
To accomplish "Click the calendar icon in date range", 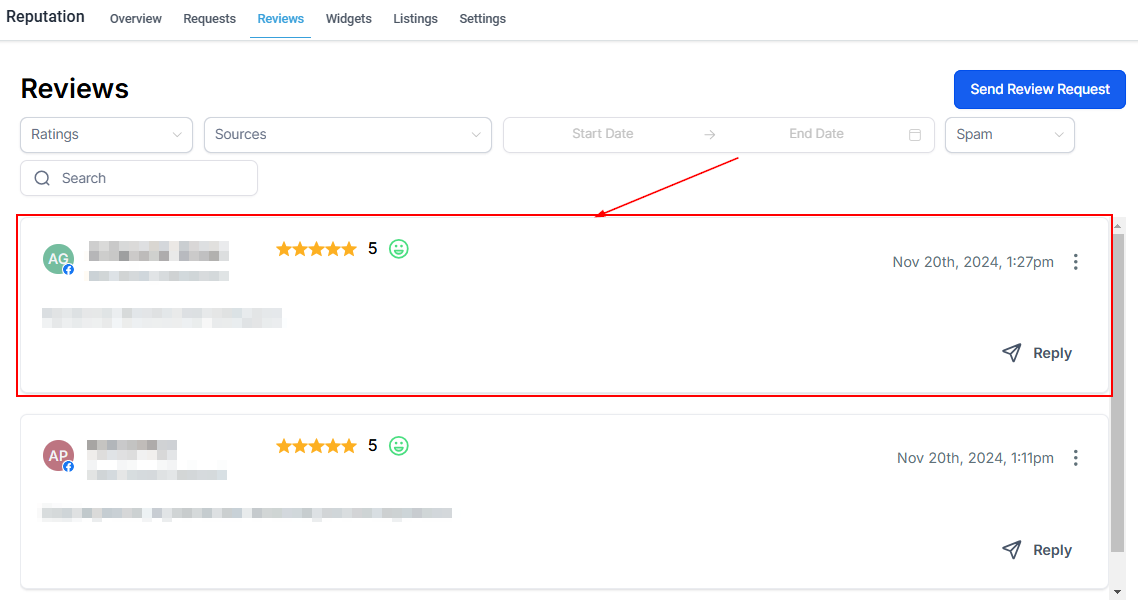I will tap(914, 135).
